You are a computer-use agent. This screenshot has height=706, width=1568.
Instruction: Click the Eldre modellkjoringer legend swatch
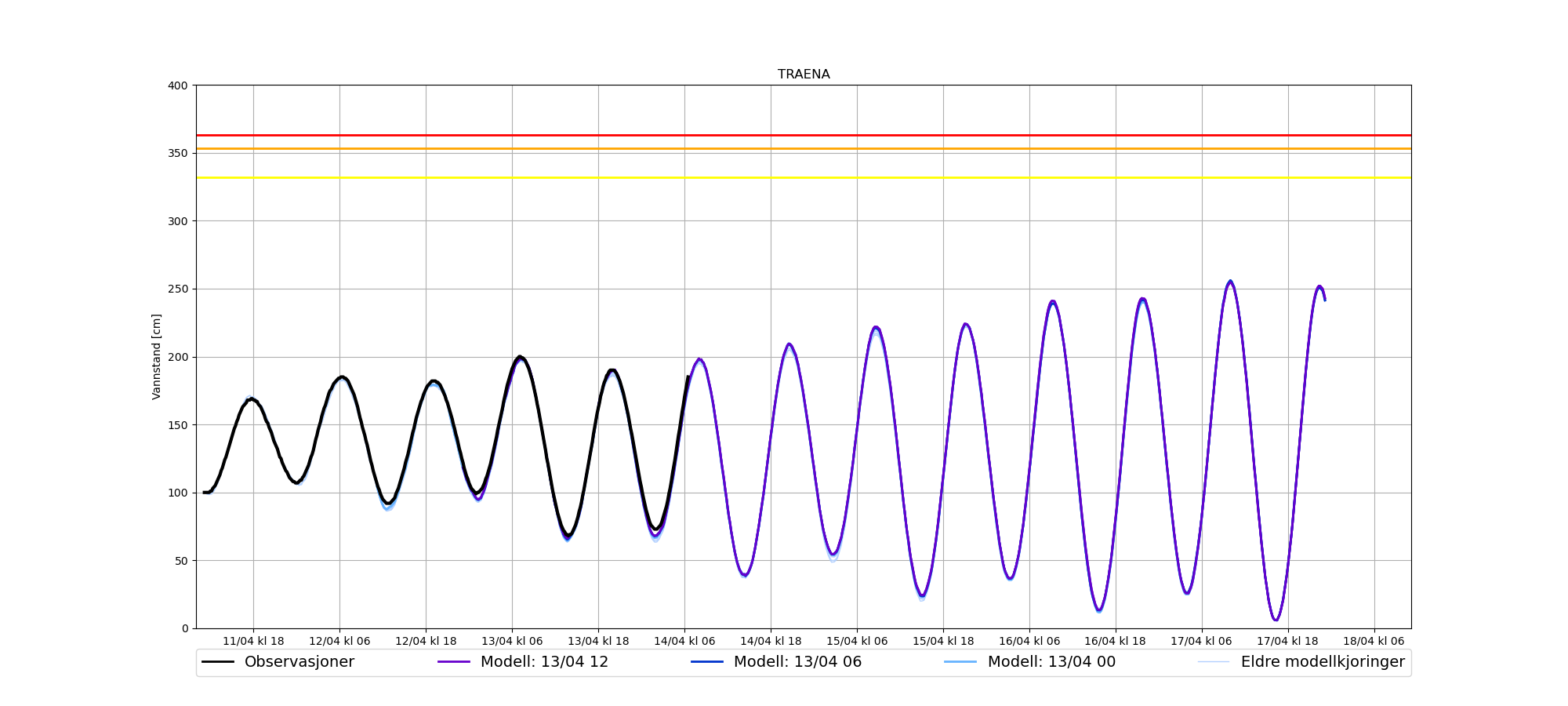click(1214, 662)
